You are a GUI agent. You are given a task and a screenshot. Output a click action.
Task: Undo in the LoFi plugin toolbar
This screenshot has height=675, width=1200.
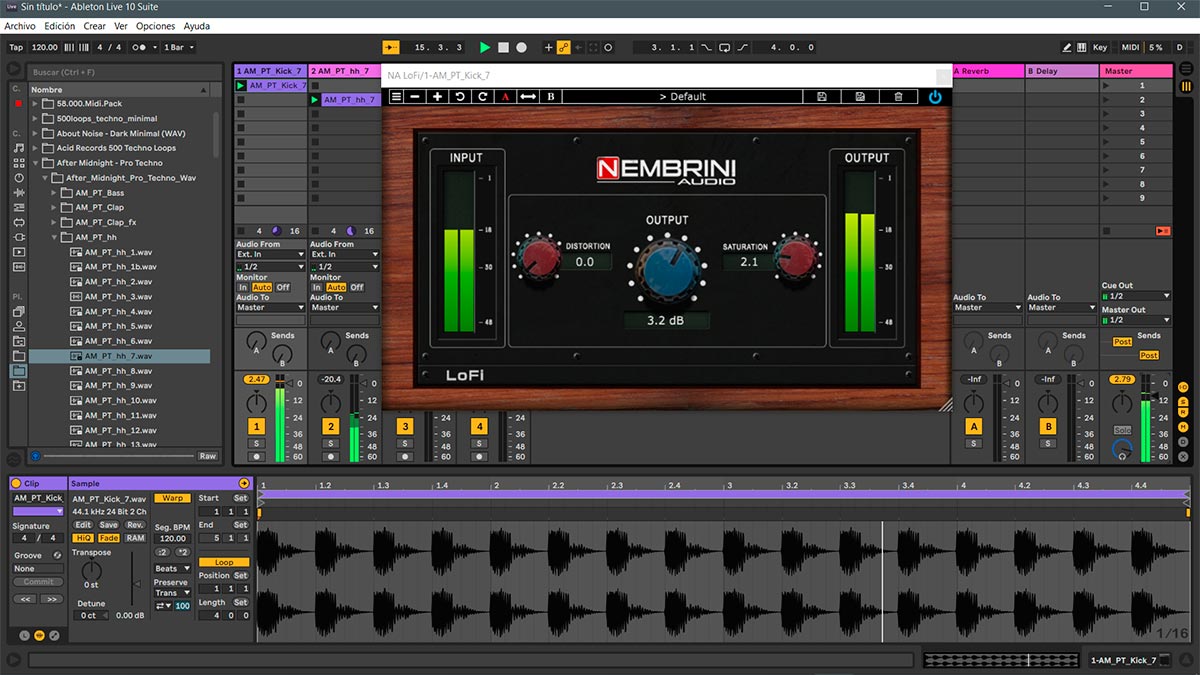[460, 97]
